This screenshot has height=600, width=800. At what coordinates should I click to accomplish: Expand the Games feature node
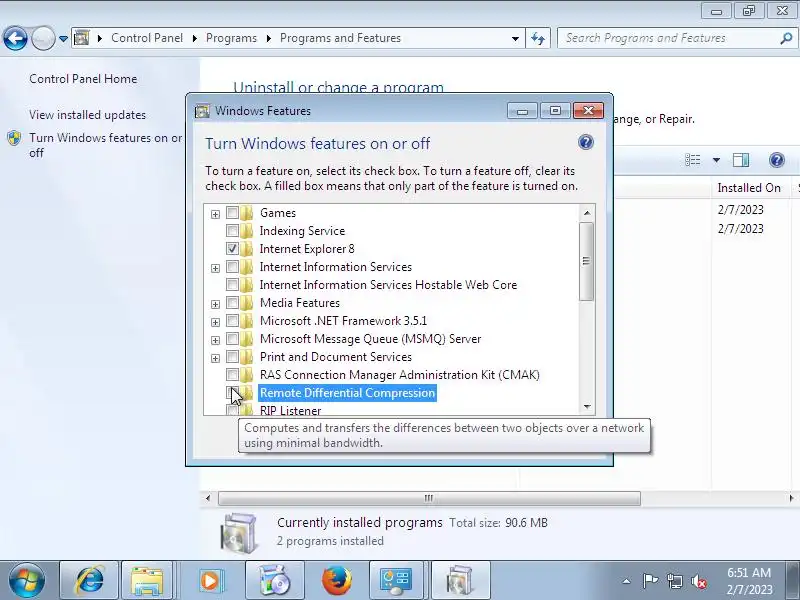[215, 214]
